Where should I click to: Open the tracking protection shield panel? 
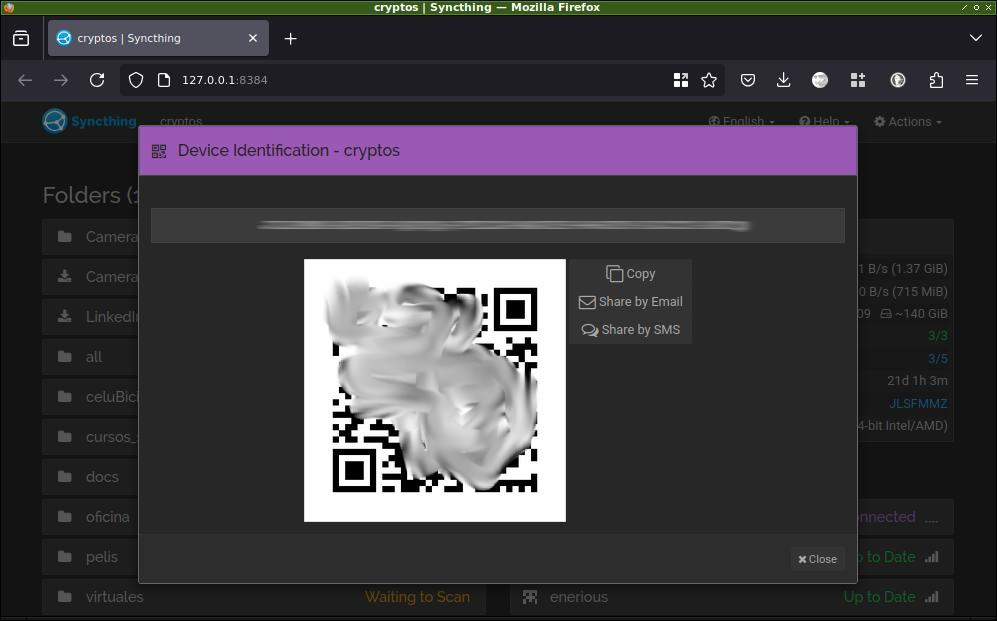(x=136, y=80)
